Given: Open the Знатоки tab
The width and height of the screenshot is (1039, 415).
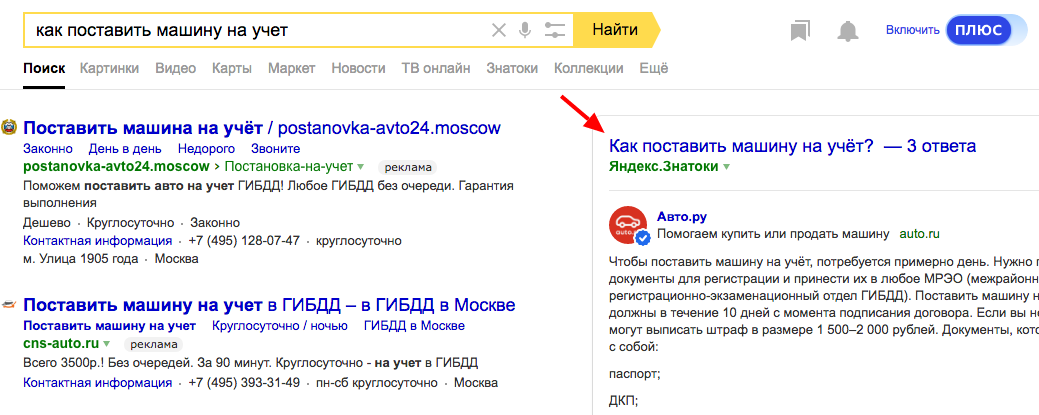Looking at the screenshot, I should coord(512,68).
